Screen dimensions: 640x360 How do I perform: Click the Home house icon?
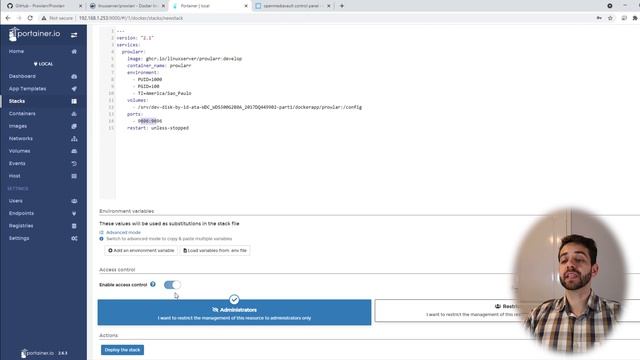click(x=74, y=51)
